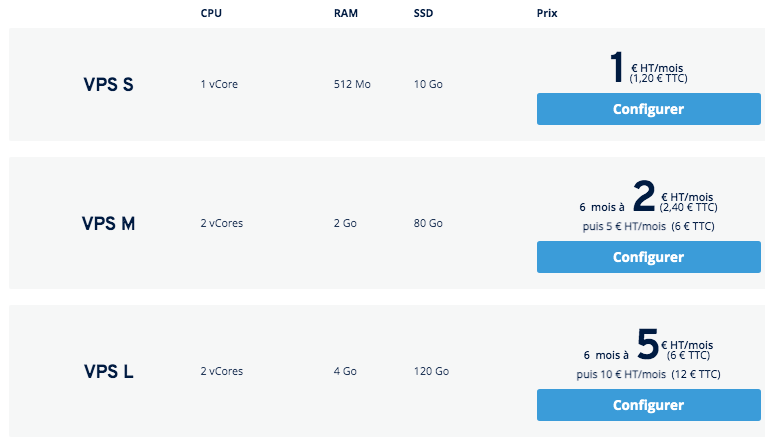The width and height of the screenshot is (765, 446).
Task: Click the large price 2 for VPS M
Action: point(644,196)
